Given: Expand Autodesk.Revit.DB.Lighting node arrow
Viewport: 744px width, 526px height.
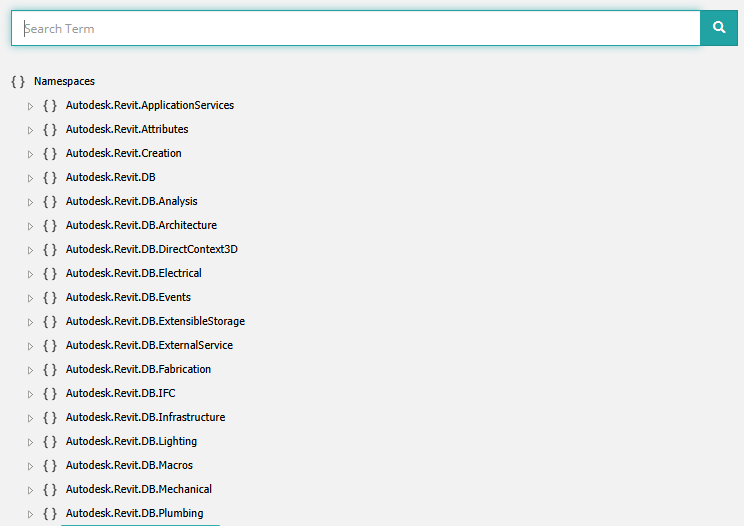Looking at the screenshot, I should click(x=30, y=442).
